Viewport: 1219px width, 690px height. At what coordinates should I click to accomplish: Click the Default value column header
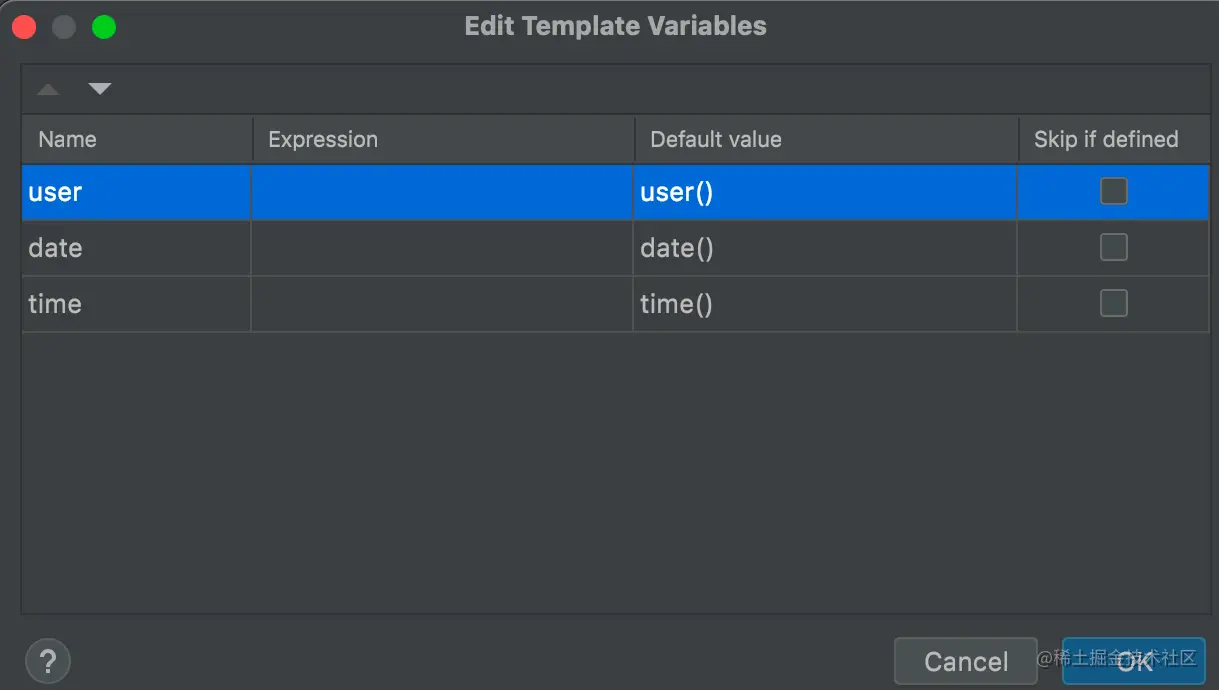tap(716, 139)
